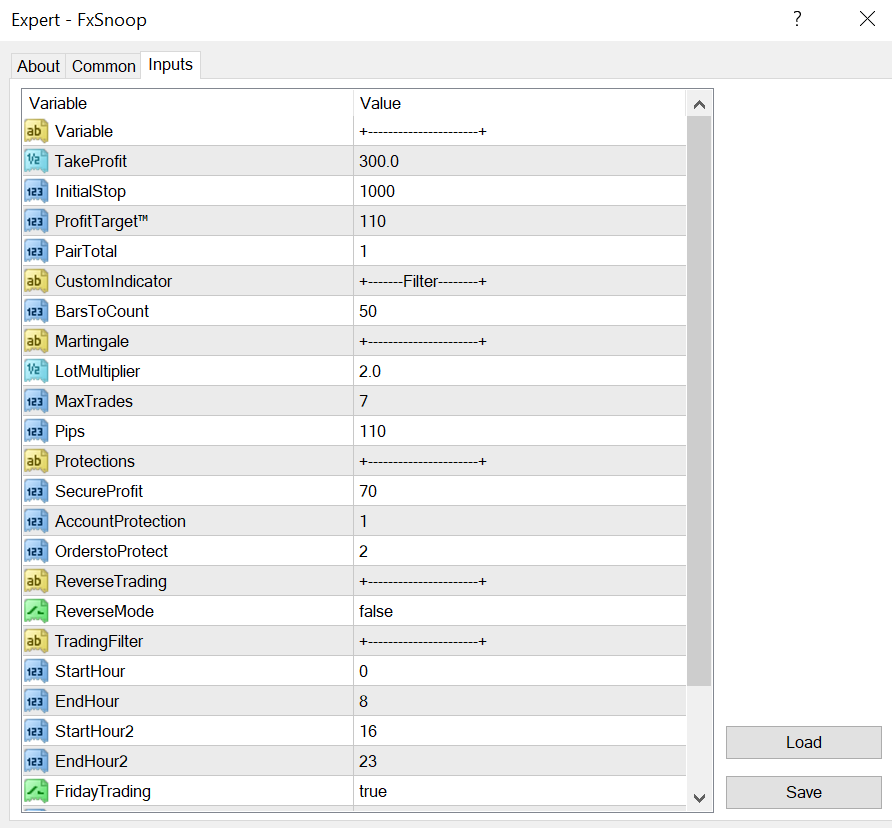Click the help question mark button
The height and width of the screenshot is (828, 892).
(x=797, y=19)
